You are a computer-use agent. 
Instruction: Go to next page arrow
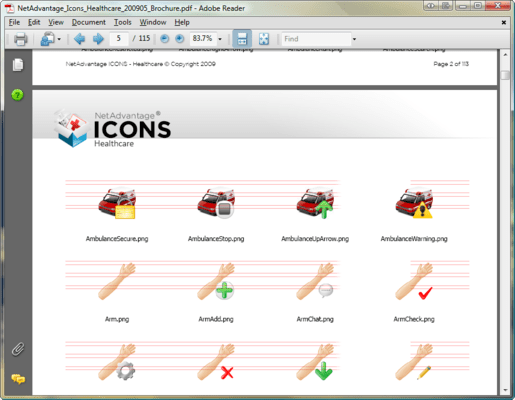pyautogui.click(x=98, y=39)
